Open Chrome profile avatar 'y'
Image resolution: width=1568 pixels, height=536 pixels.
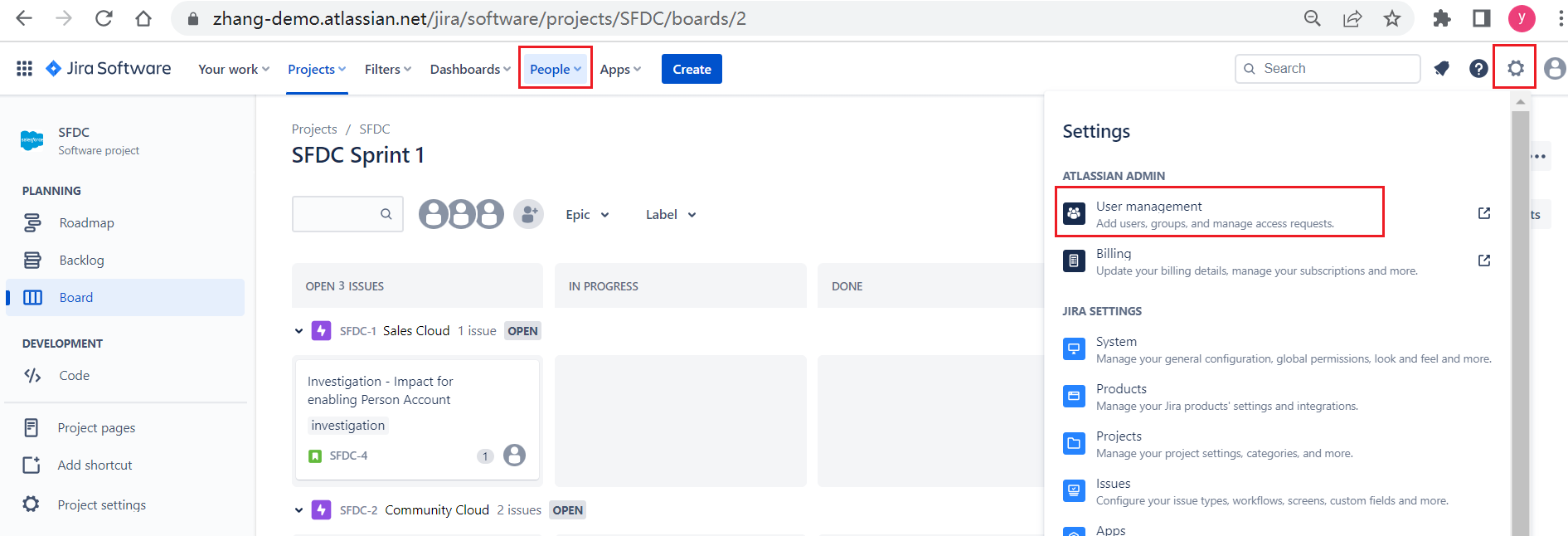(1522, 18)
